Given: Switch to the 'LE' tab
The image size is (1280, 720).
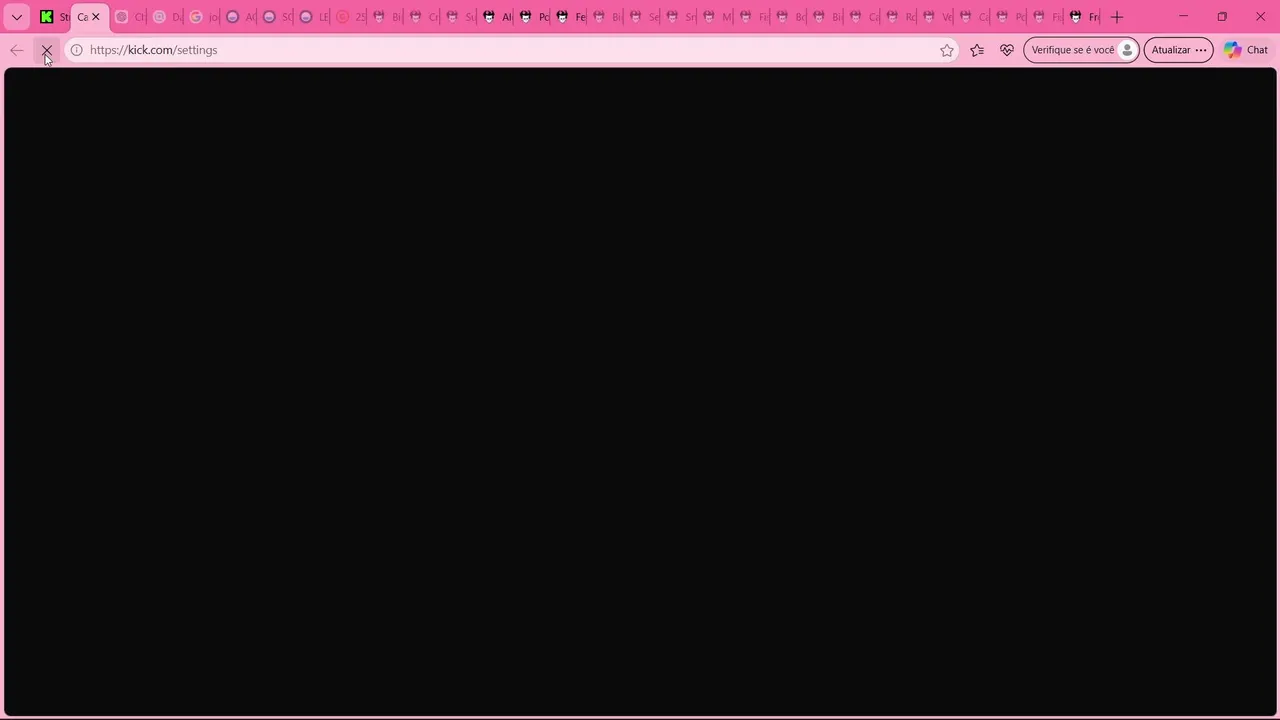Looking at the screenshot, I should pyautogui.click(x=314, y=17).
